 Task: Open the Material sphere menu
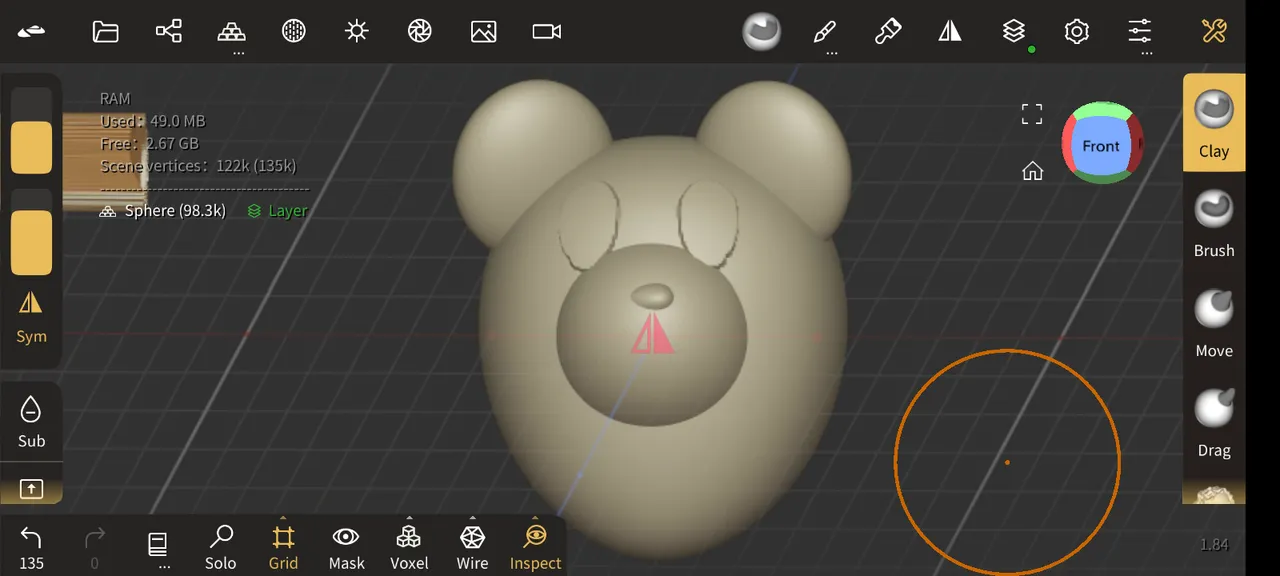[x=293, y=31]
